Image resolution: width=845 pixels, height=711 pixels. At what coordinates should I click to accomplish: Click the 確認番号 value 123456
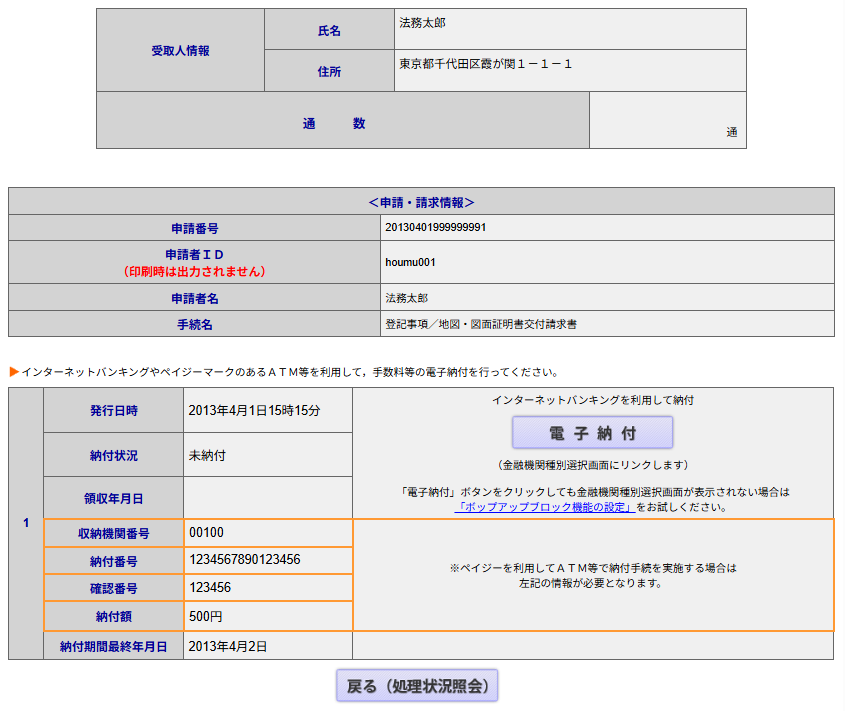coord(217,587)
